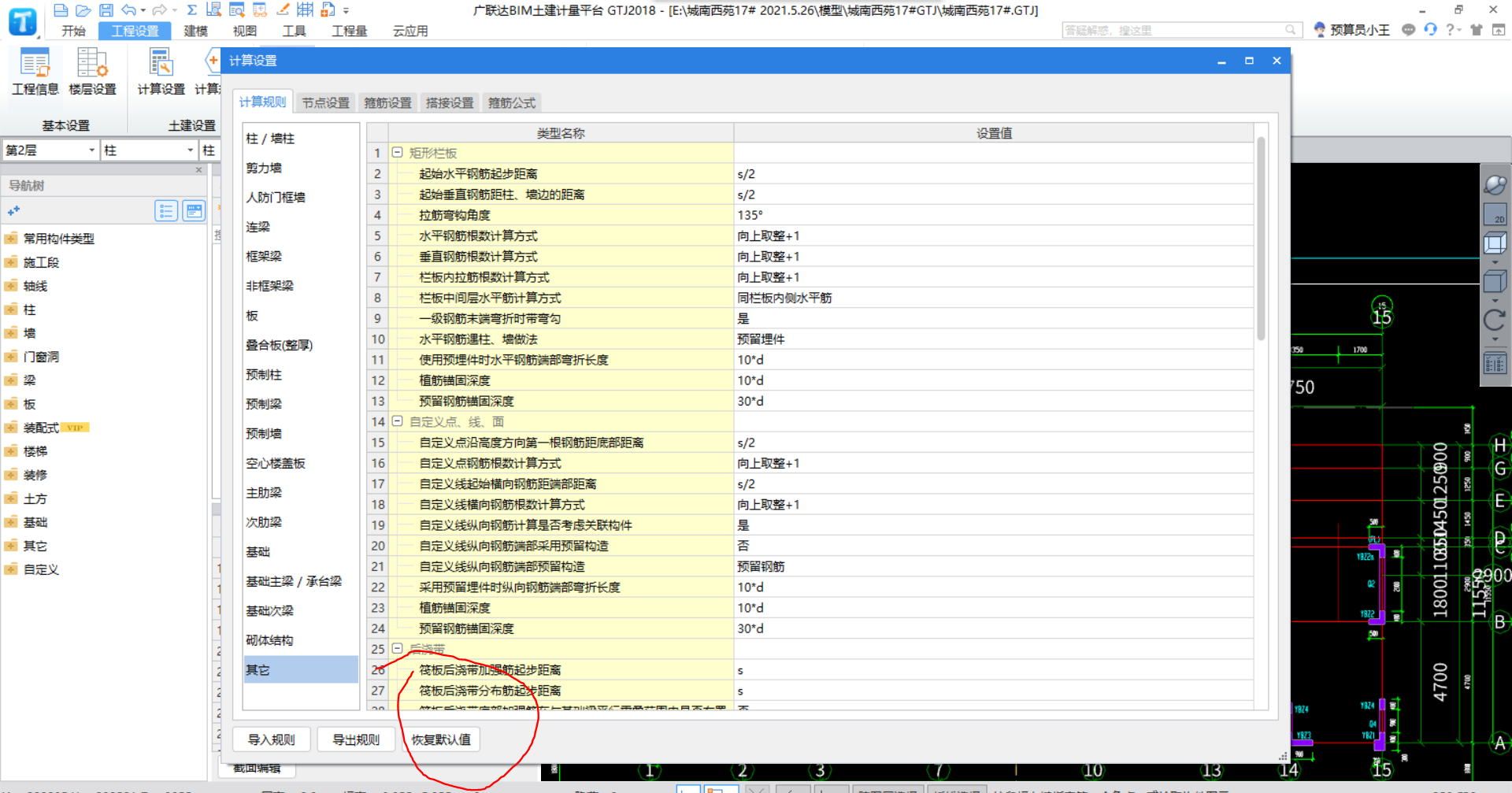Switch to 箍筋设置 tab

pyautogui.click(x=387, y=102)
